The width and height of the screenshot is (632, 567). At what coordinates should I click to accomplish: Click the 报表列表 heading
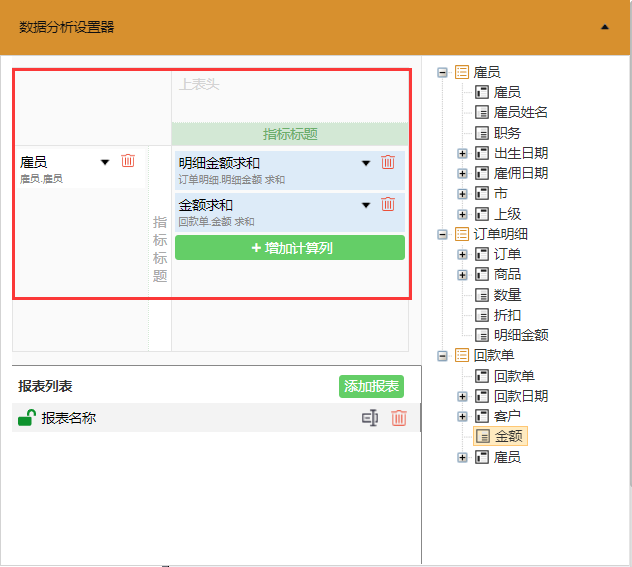point(45,386)
